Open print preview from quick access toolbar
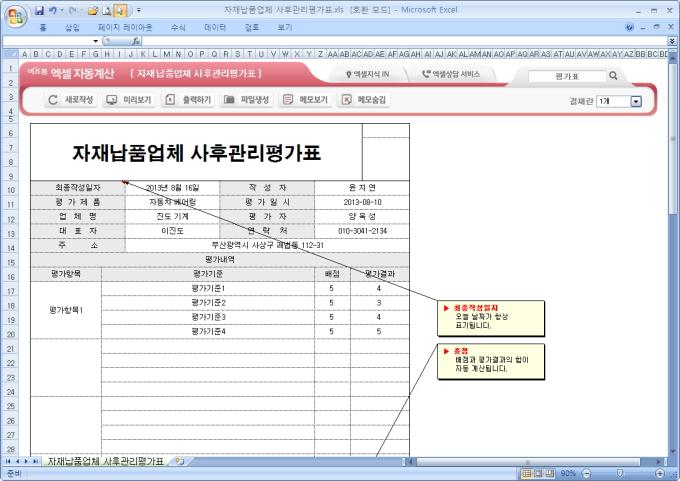 coord(107,10)
